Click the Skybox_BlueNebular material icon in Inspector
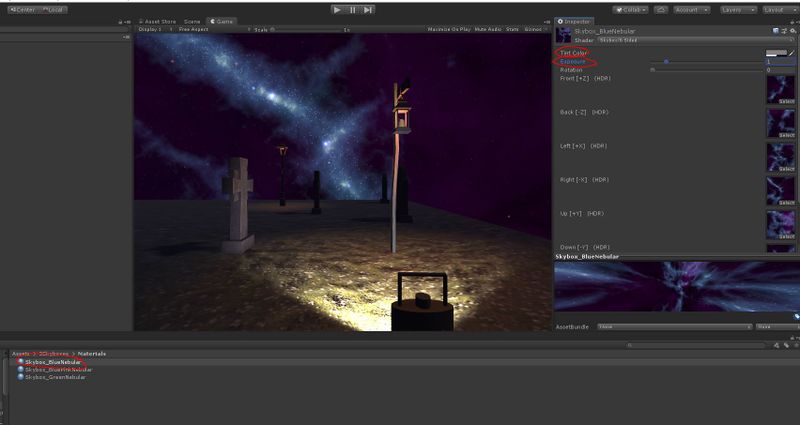 564,35
